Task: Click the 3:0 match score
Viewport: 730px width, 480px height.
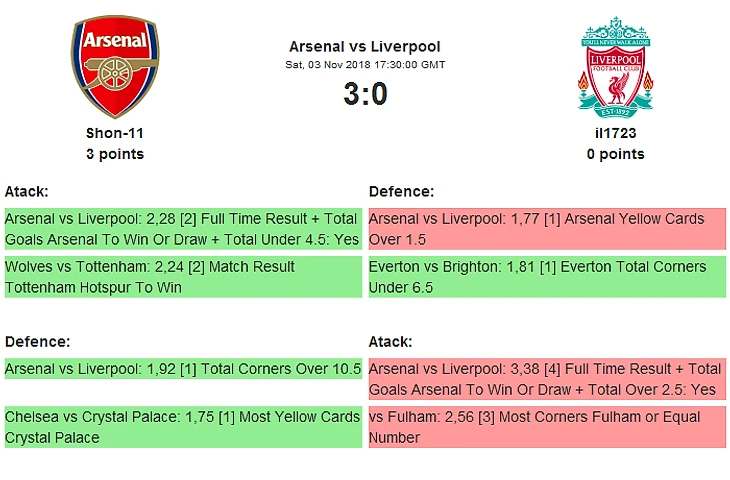Action: (364, 94)
